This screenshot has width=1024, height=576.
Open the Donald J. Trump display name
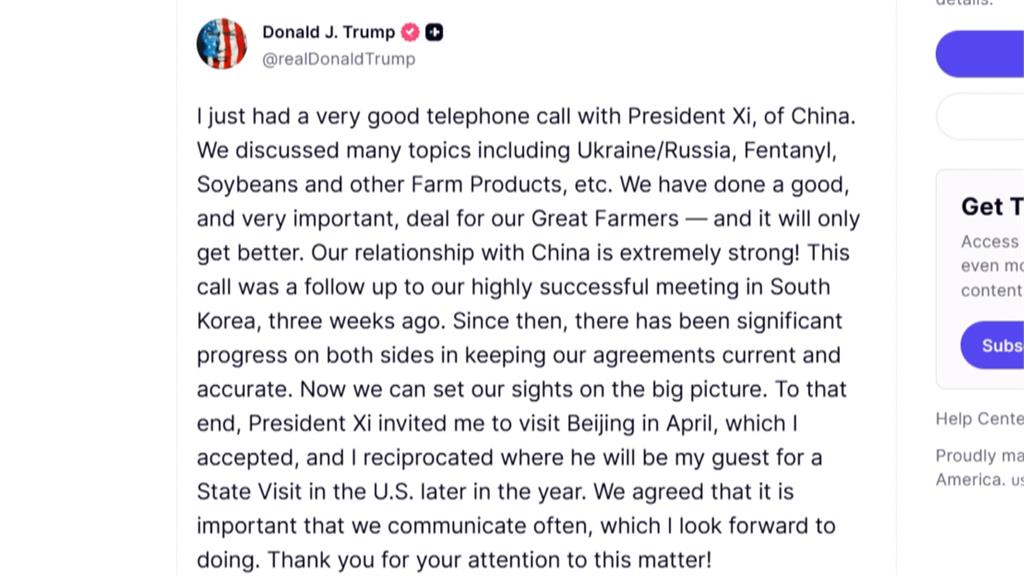pyautogui.click(x=328, y=32)
